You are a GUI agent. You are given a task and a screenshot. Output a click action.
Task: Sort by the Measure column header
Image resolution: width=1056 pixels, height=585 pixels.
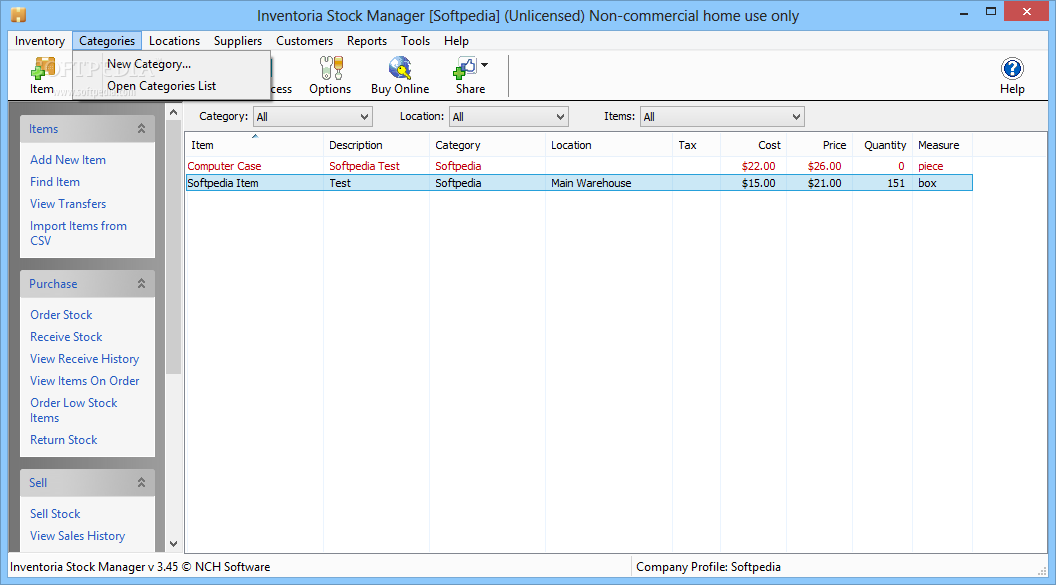coord(942,145)
